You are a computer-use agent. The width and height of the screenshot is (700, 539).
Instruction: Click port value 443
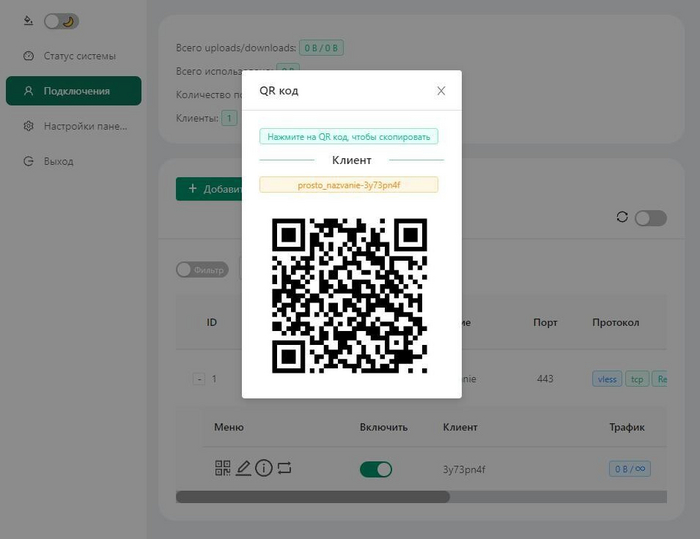(x=545, y=379)
